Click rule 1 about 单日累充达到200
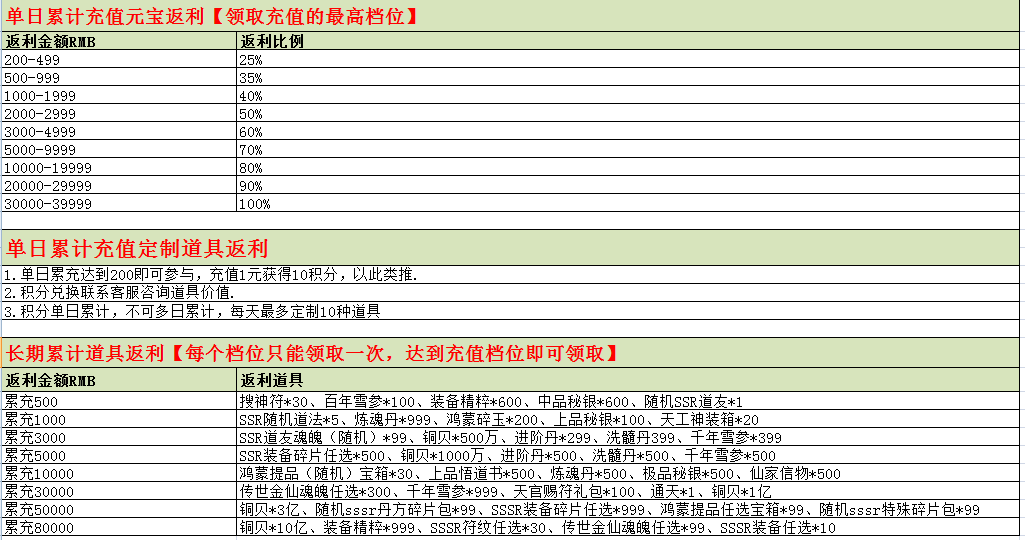This screenshot has height=540, width=1025. point(510,275)
